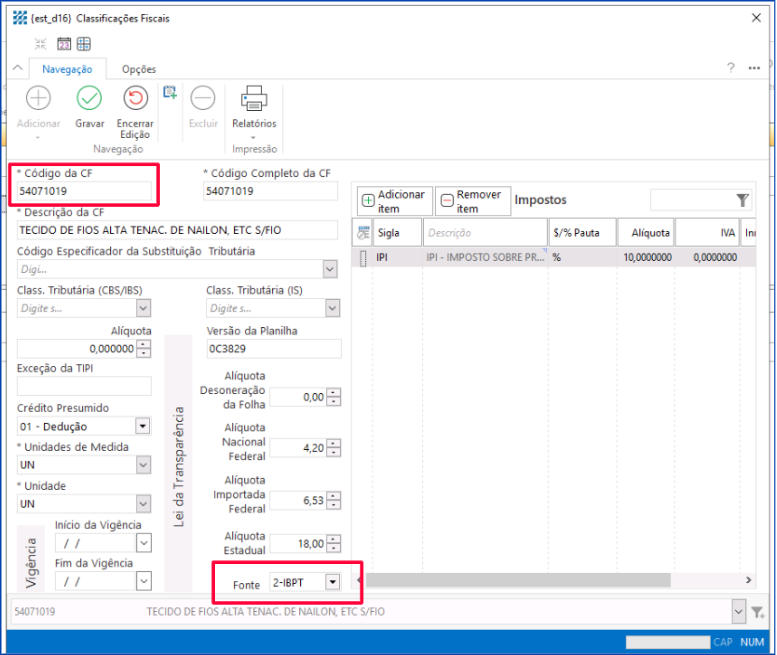
Task: Click the Descrição da CF text field
Action: pos(178,230)
